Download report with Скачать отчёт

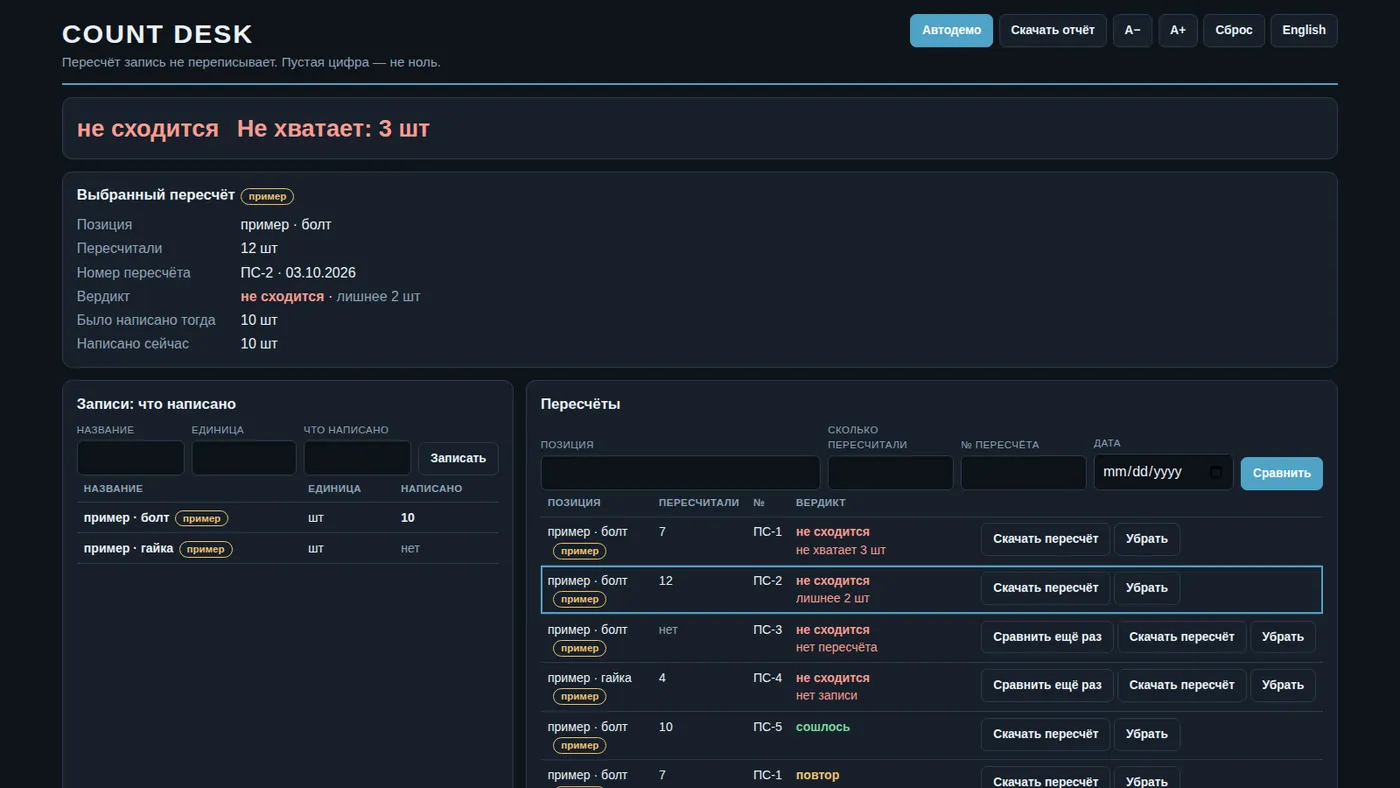1052,30
